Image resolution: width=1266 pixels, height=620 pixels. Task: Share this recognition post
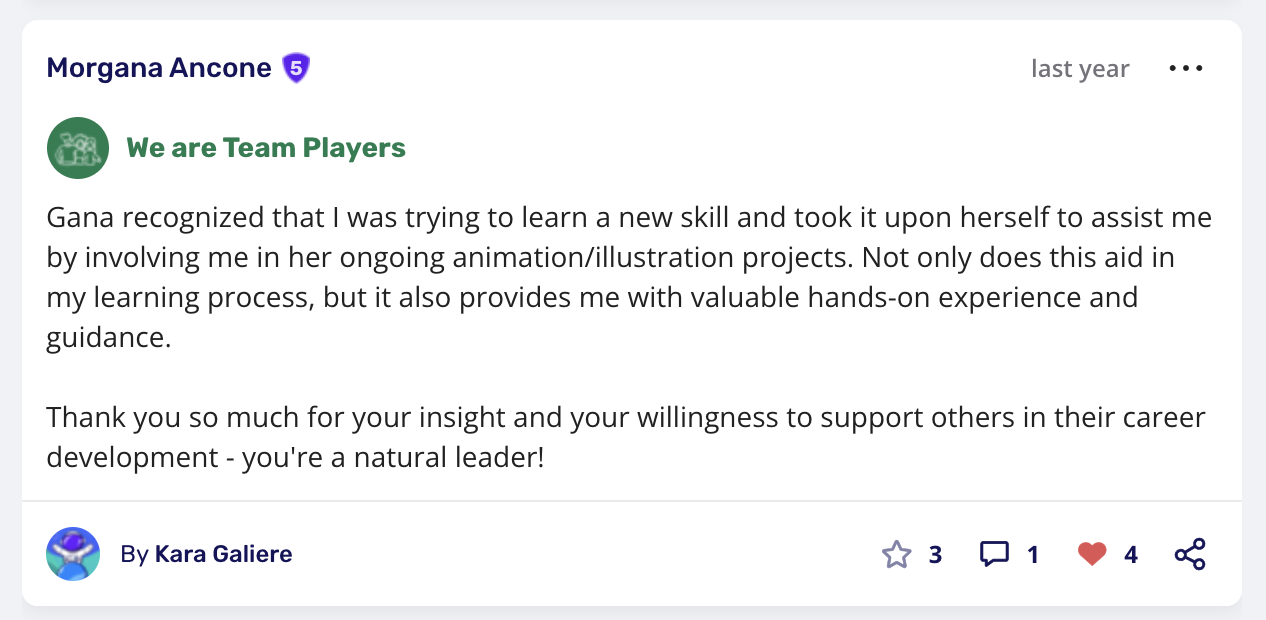click(x=1190, y=554)
